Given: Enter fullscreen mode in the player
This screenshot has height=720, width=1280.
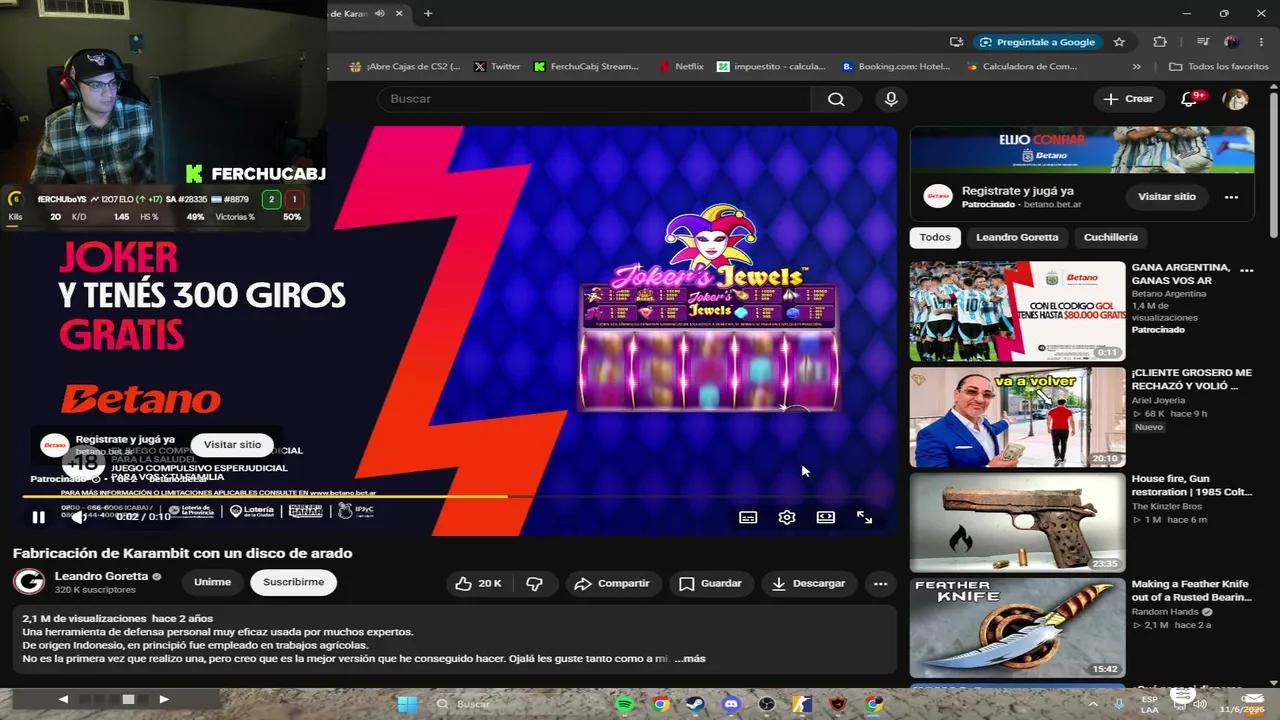Looking at the screenshot, I should pyautogui.click(x=864, y=517).
